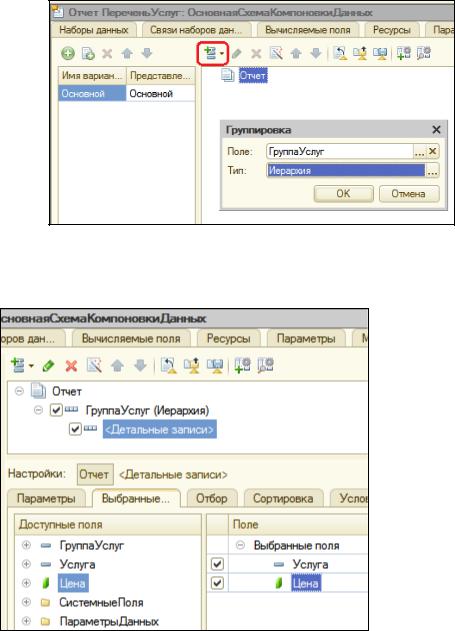The width and height of the screenshot is (455, 631).
Task: Click the monitors icon in bottom screenshot toolbar
Action: pos(215,365)
